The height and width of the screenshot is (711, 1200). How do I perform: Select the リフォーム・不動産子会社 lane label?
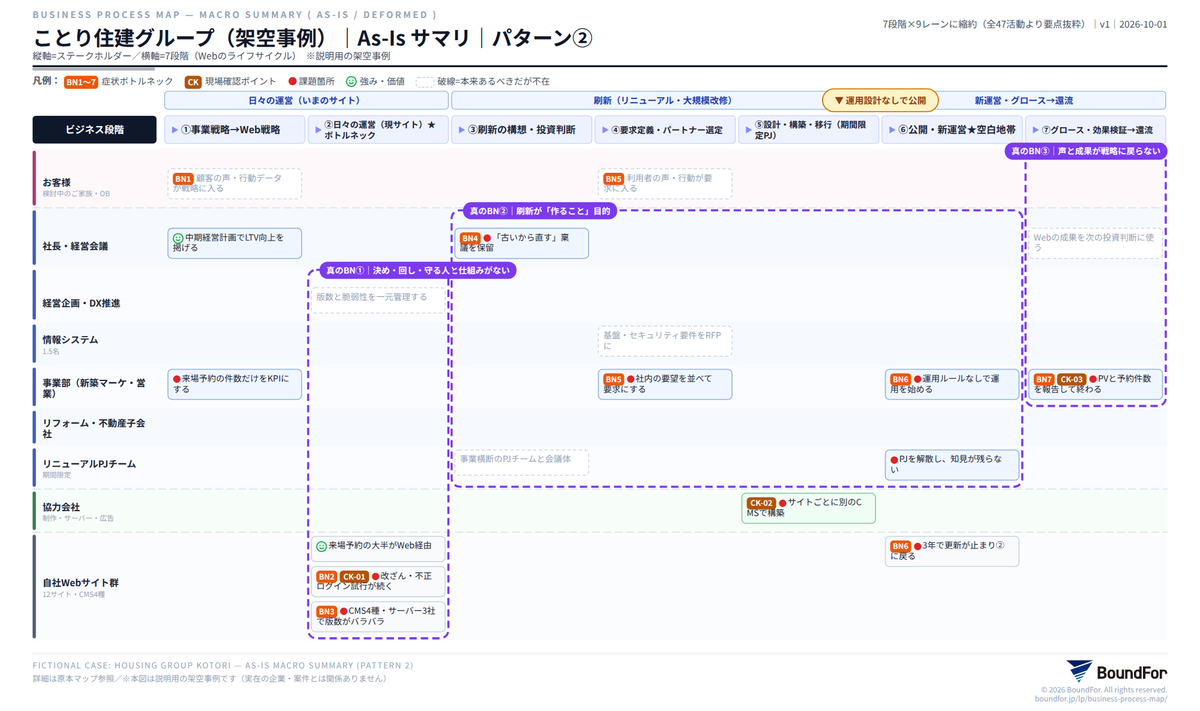pyautogui.click(x=94, y=429)
